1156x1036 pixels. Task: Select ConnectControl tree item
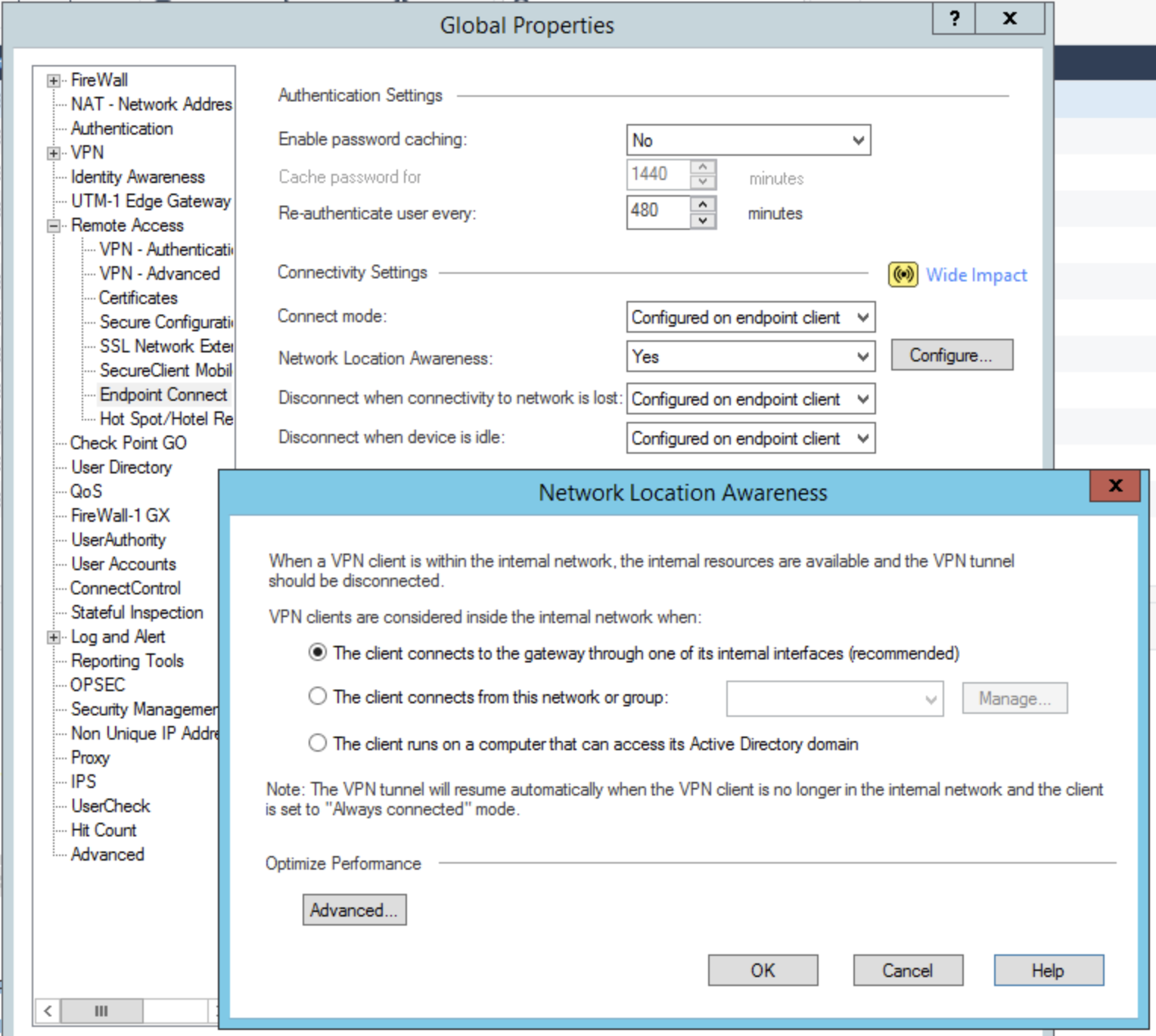pyautogui.click(x=126, y=588)
